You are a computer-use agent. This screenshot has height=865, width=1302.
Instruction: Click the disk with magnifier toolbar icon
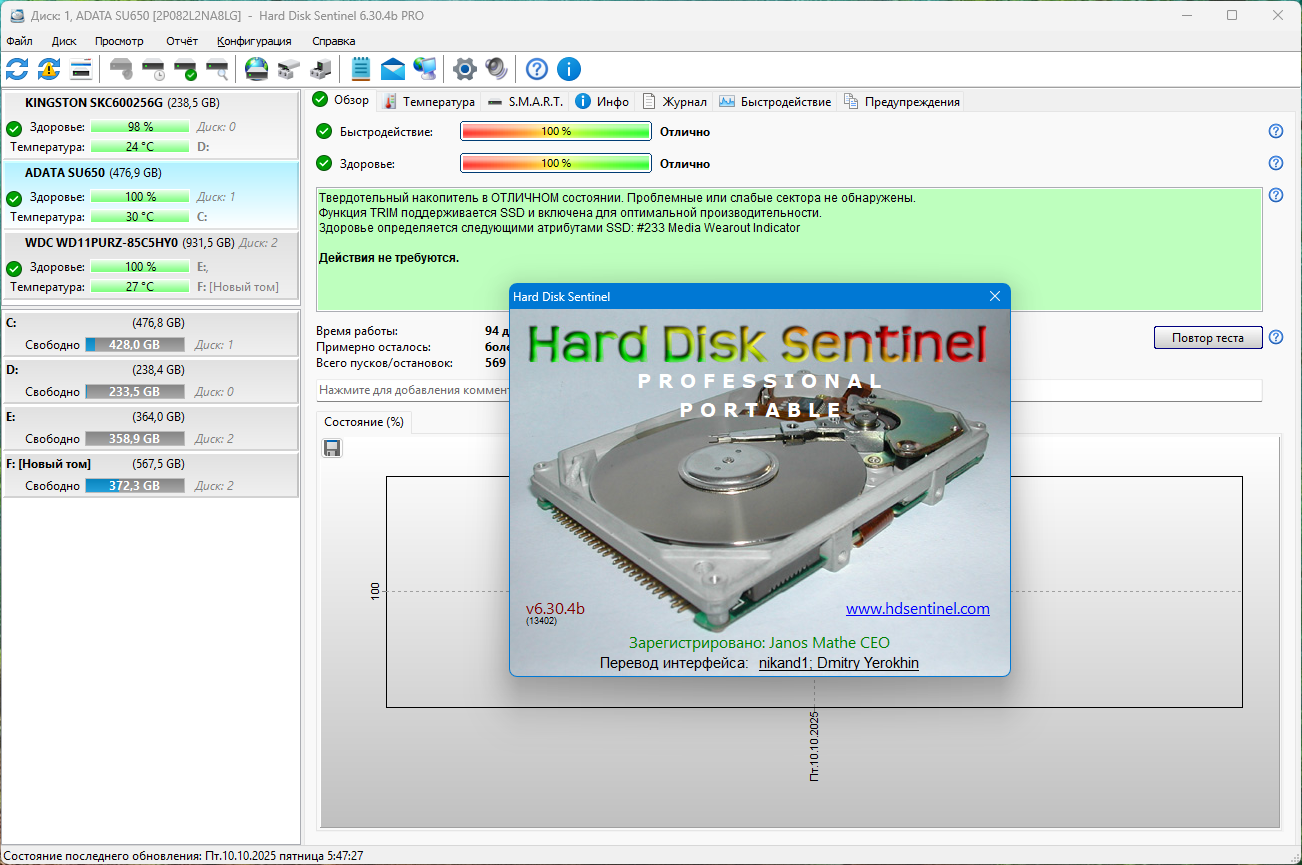tap(217, 69)
